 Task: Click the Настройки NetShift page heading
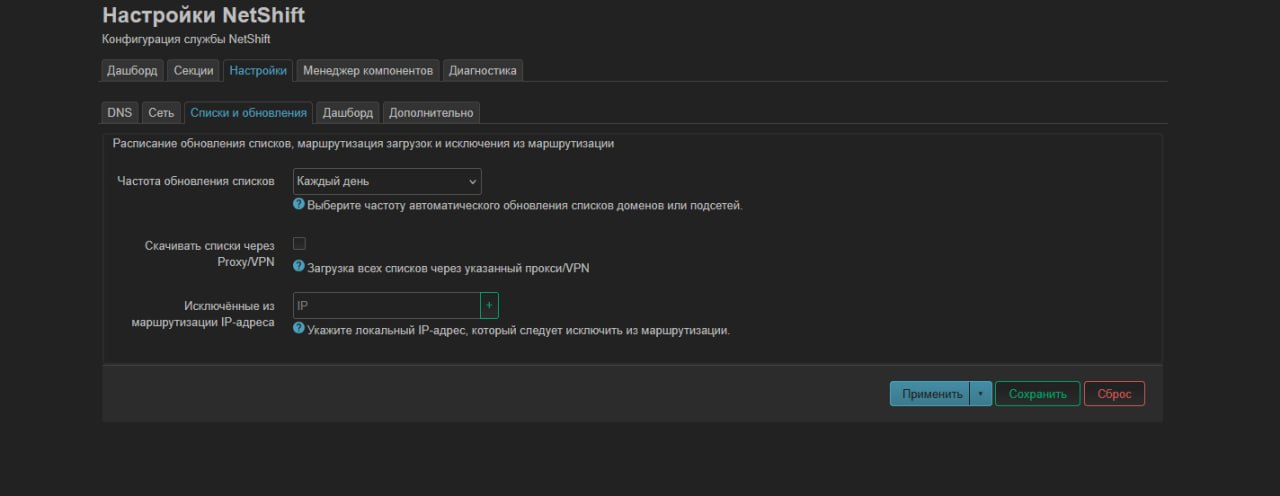click(x=204, y=16)
